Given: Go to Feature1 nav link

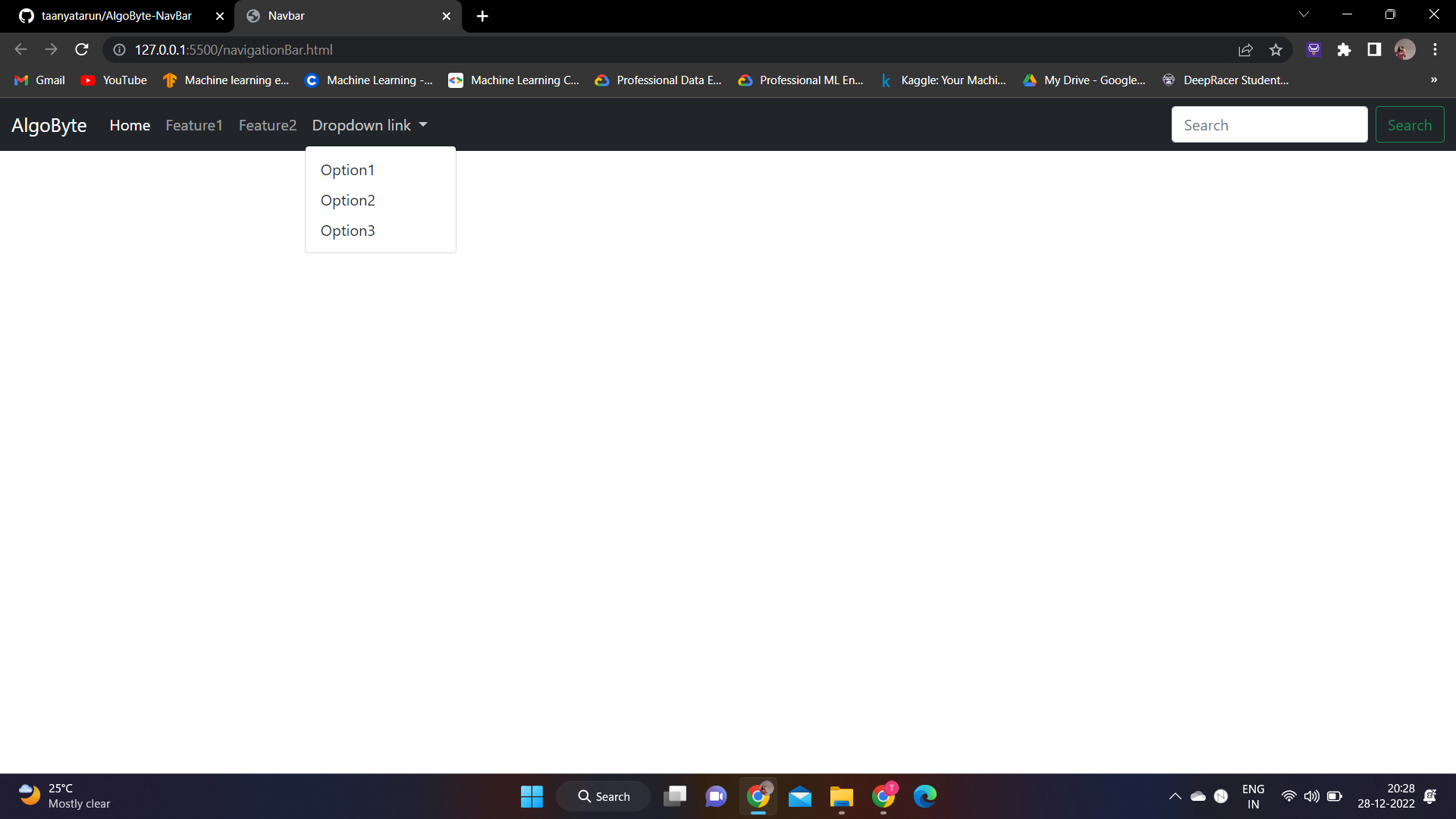Looking at the screenshot, I should point(194,125).
